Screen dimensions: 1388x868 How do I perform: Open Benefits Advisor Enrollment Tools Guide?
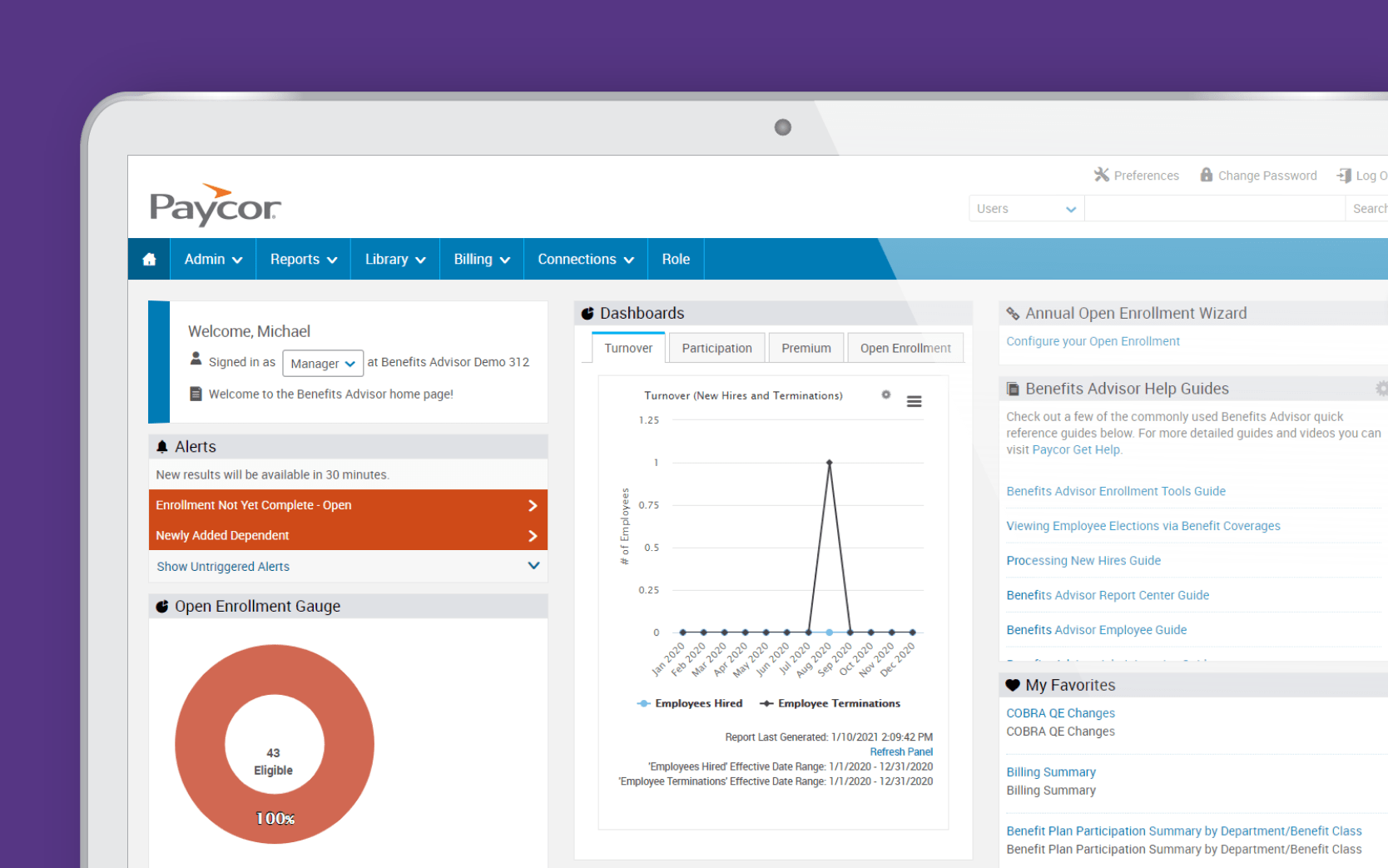(x=1116, y=491)
